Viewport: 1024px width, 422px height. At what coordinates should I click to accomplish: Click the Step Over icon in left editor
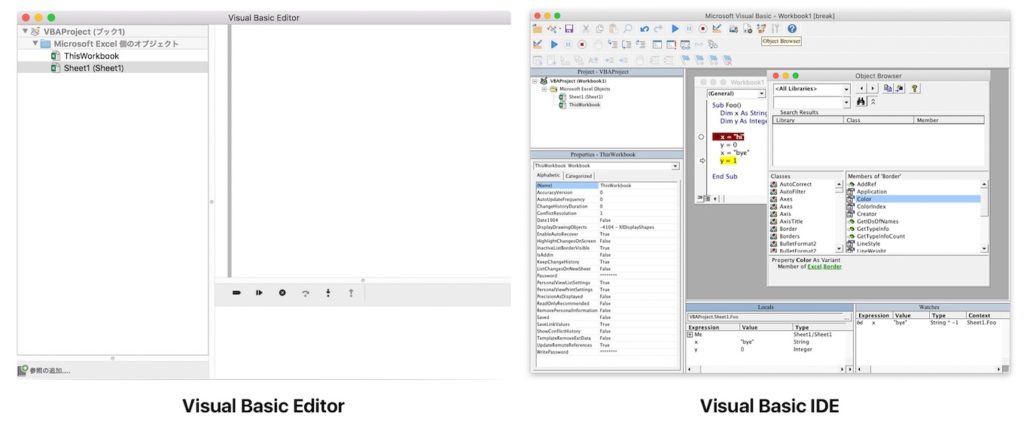click(x=305, y=293)
